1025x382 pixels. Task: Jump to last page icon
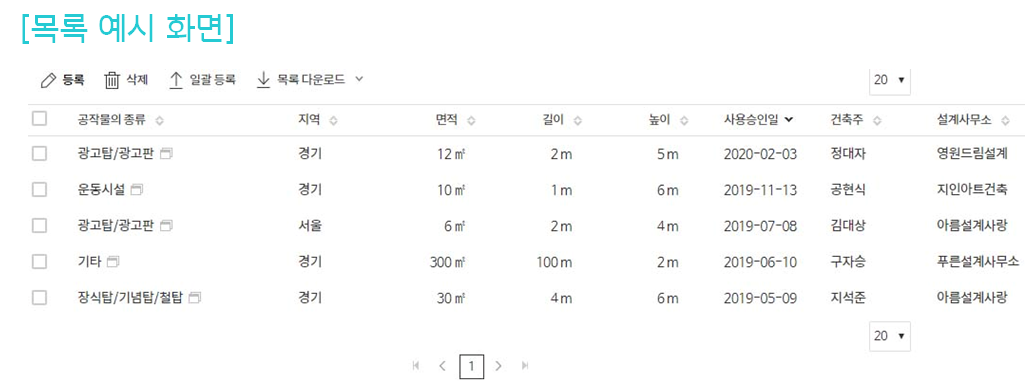click(x=525, y=366)
